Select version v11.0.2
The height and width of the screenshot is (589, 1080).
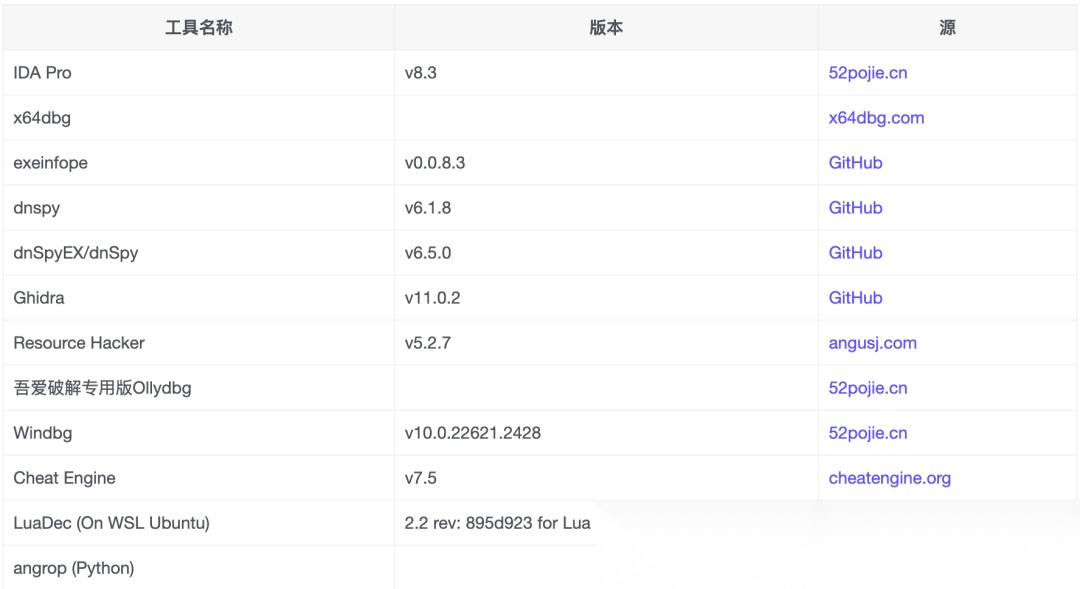tap(433, 298)
